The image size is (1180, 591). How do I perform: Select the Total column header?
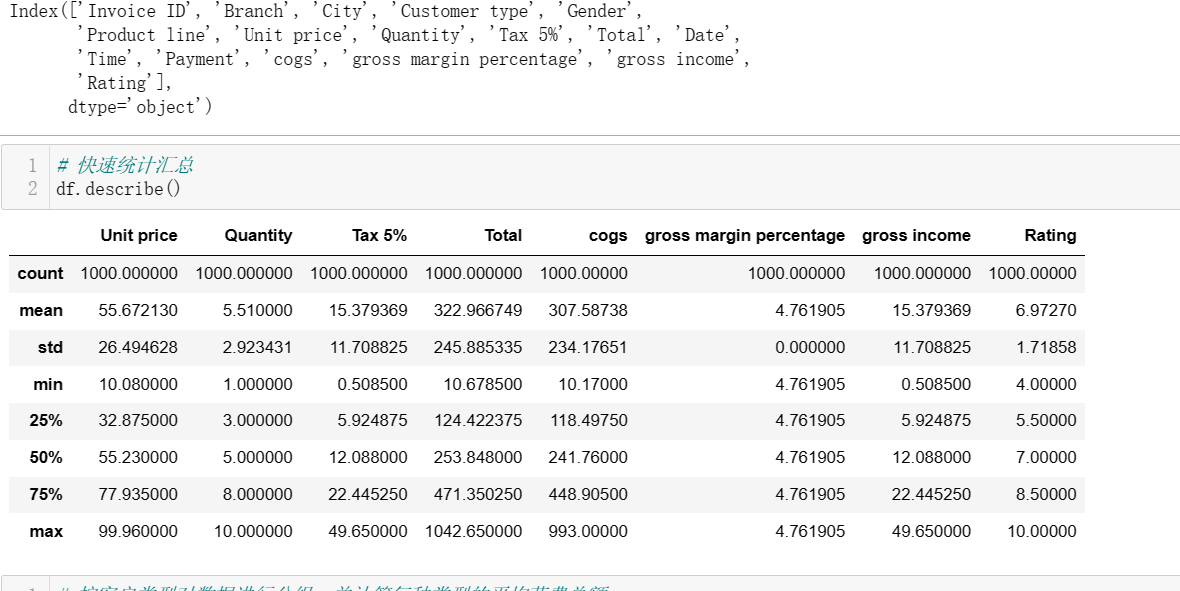coord(503,236)
